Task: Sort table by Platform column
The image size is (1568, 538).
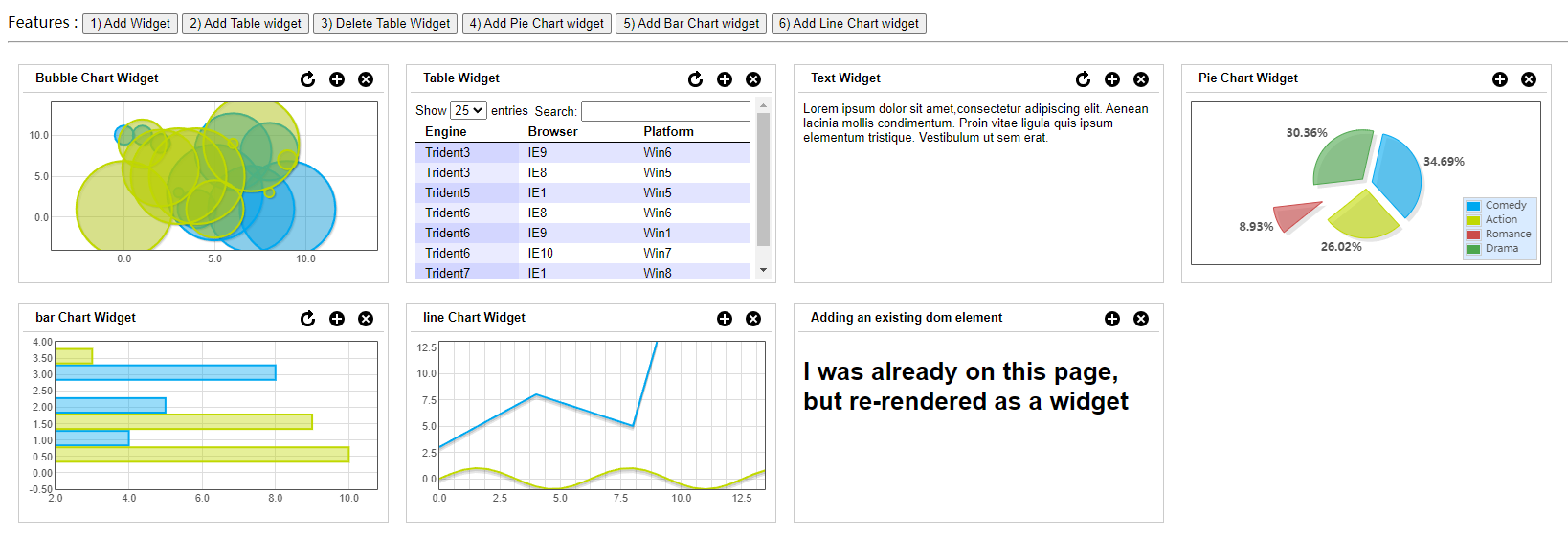Action: 668,132
